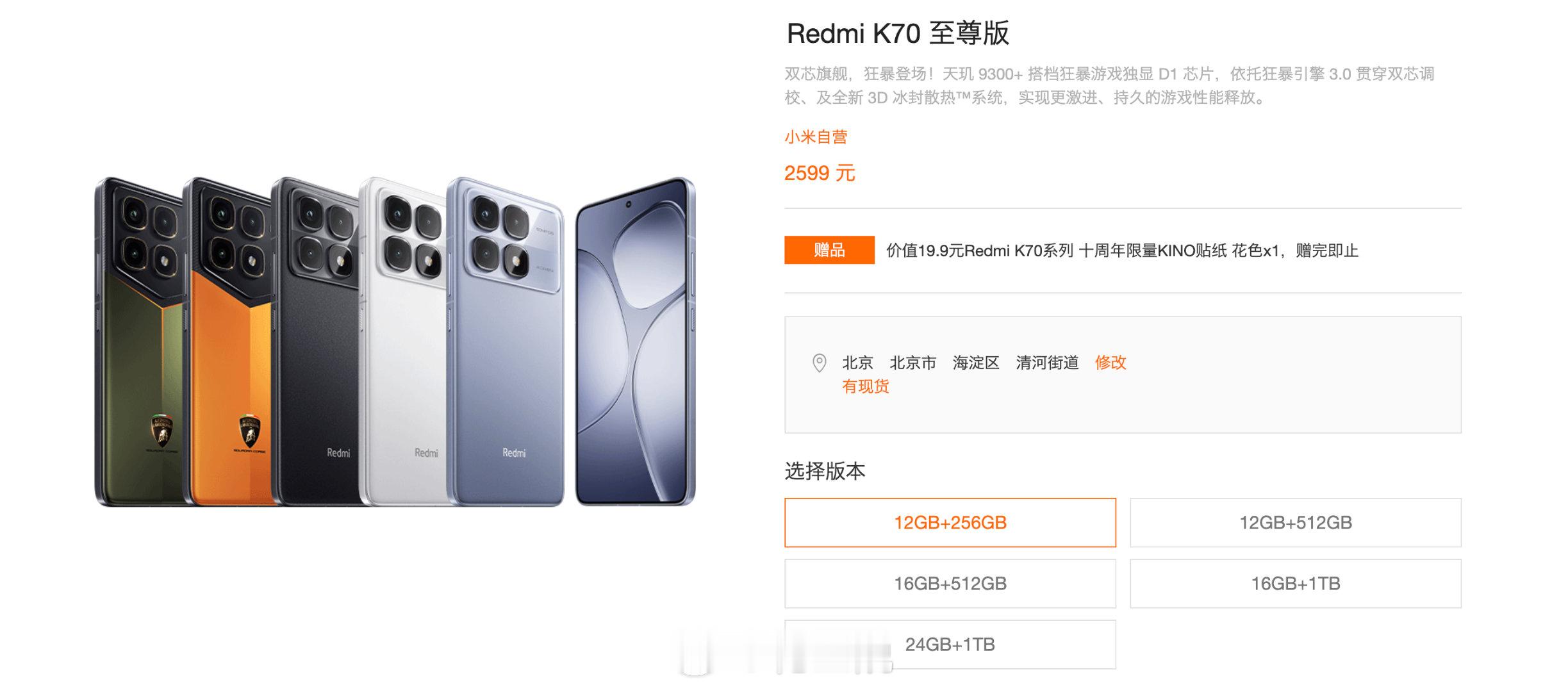Click the 有现货 in-stock status
Image resolution: width=1568 pixels, height=692 pixels.
[x=866, y=386]
